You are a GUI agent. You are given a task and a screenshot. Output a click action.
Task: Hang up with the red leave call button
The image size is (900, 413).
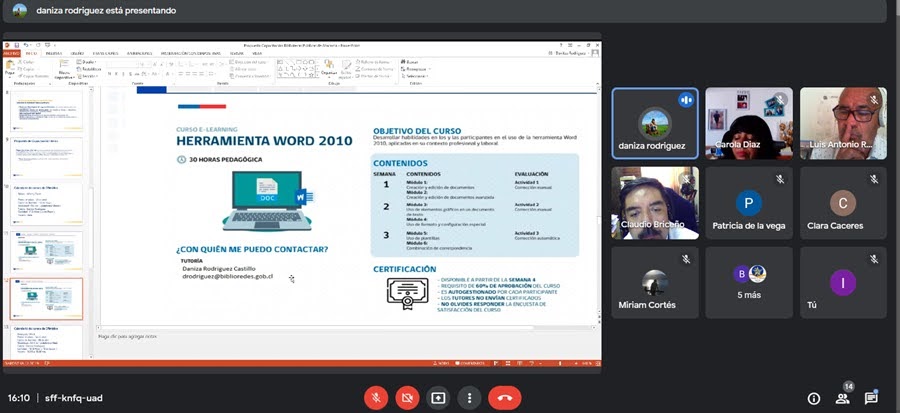(505, 397)
